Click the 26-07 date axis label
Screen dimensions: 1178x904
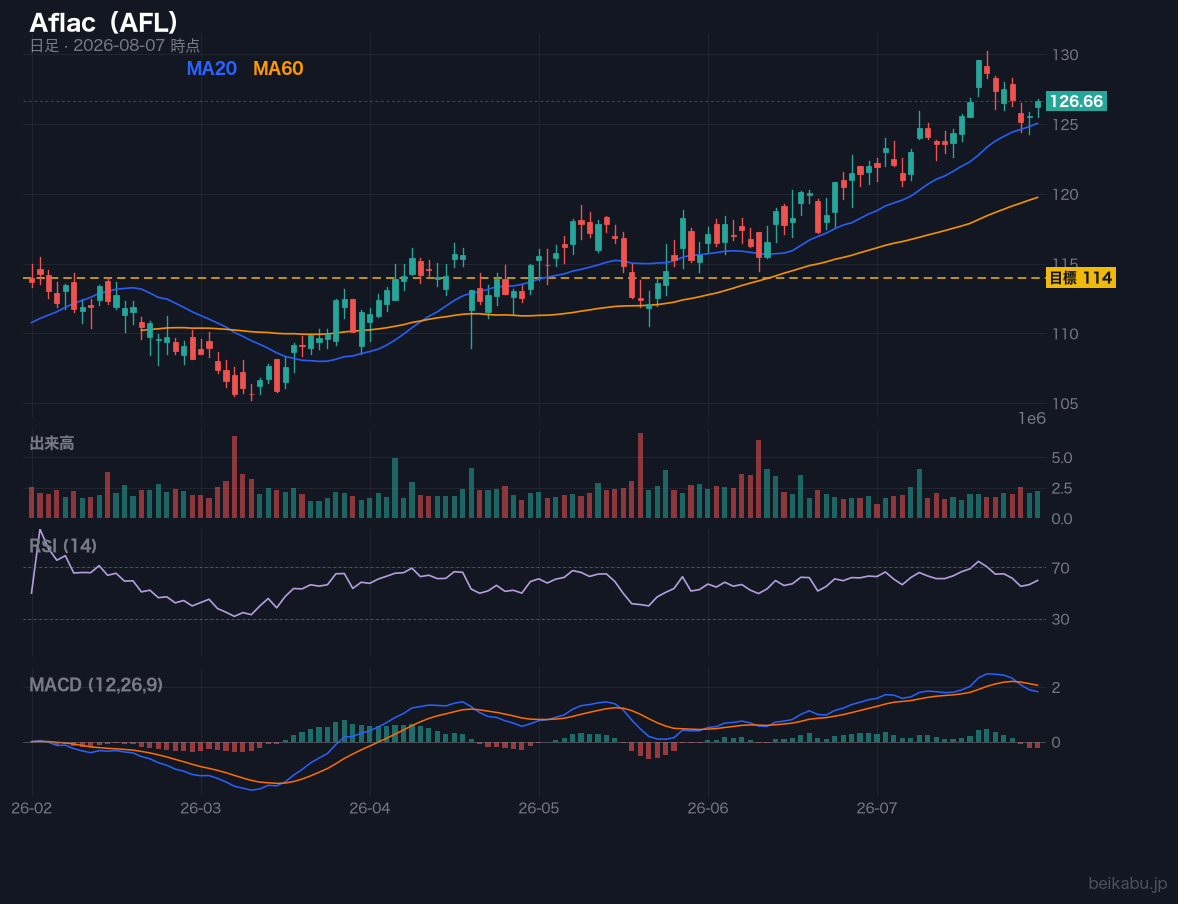pos(877,809)
